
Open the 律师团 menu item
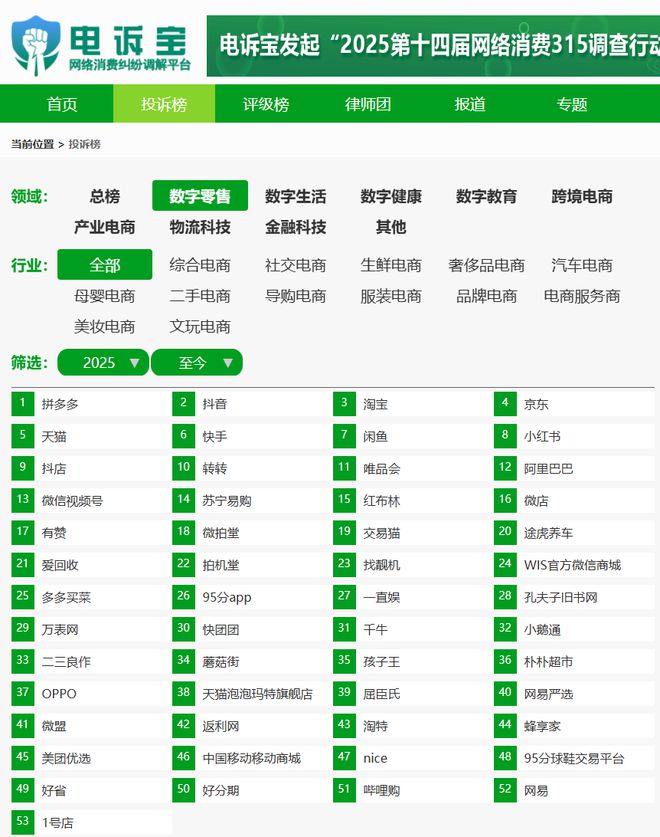tap(368, 104)
